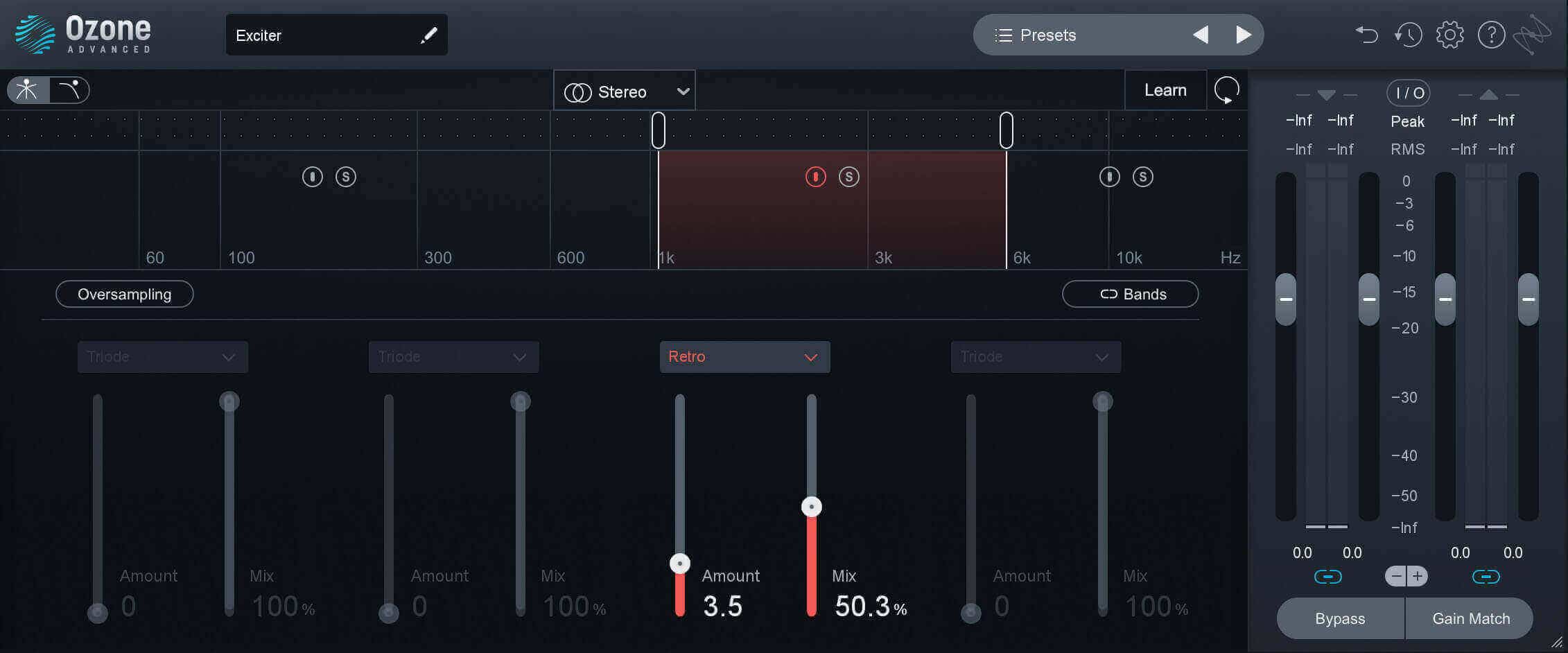Click the 100 frequency label
The image size is (1568, 653).
241,258
